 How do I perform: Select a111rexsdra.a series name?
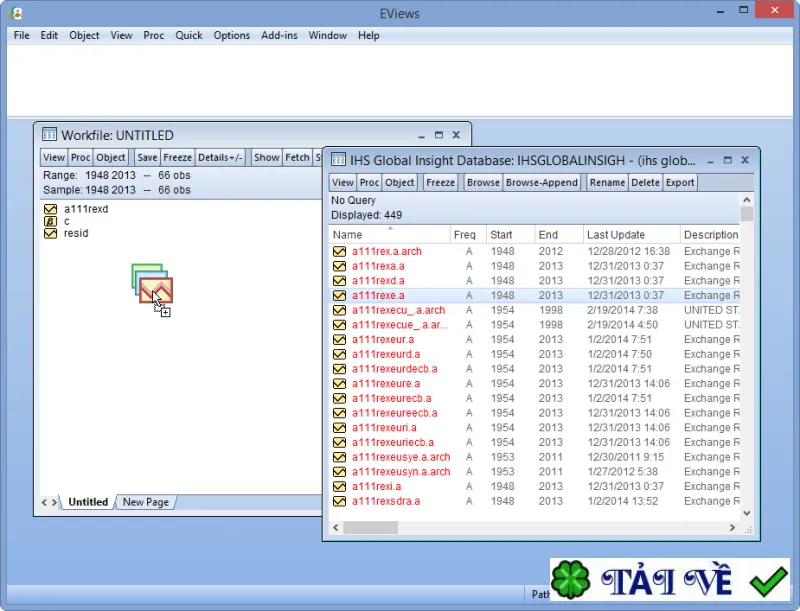tap(386, 501)
